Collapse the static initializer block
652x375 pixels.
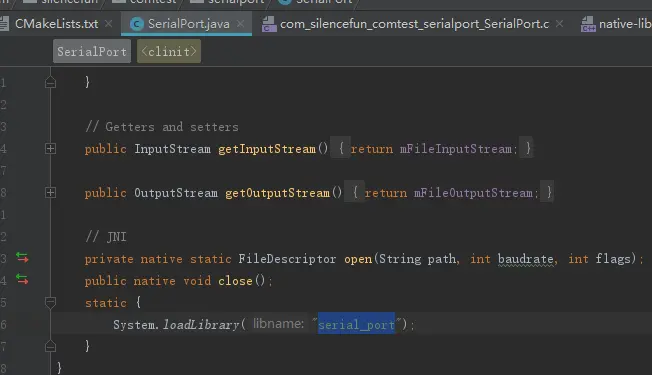pyautogui.click(x=50, y=302)
